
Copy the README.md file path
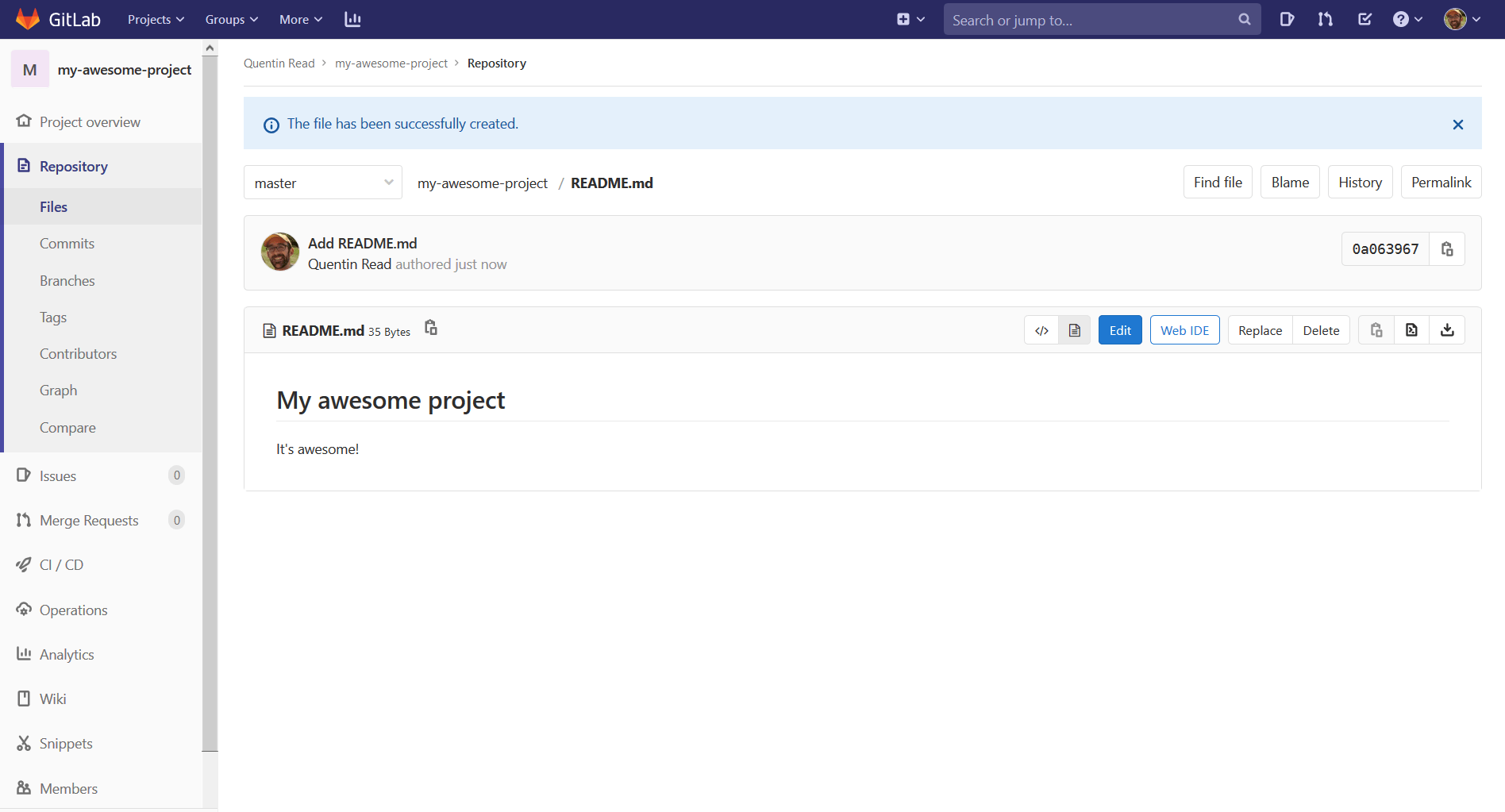click(x=431, y=327)
